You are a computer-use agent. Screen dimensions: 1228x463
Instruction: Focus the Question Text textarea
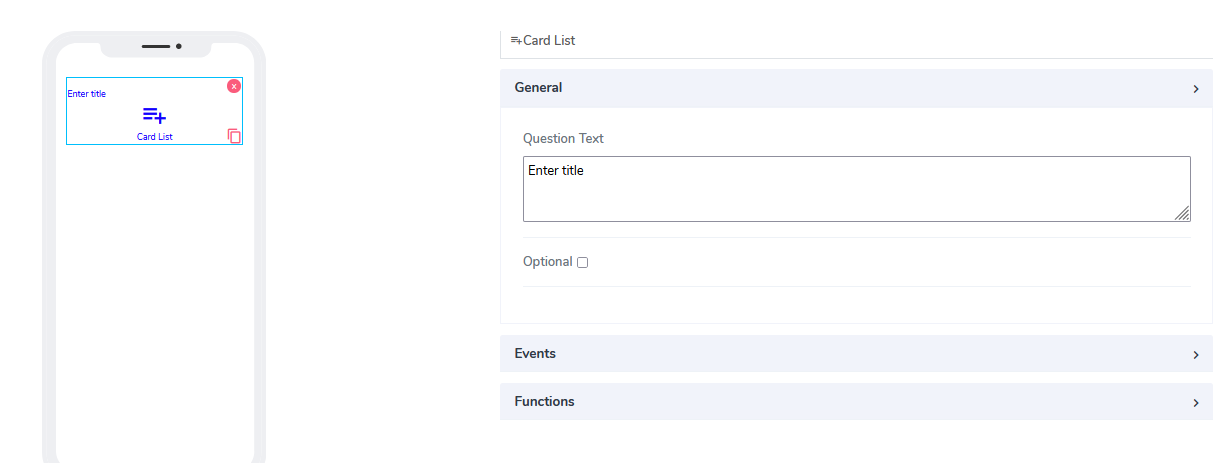coord(855,189)
